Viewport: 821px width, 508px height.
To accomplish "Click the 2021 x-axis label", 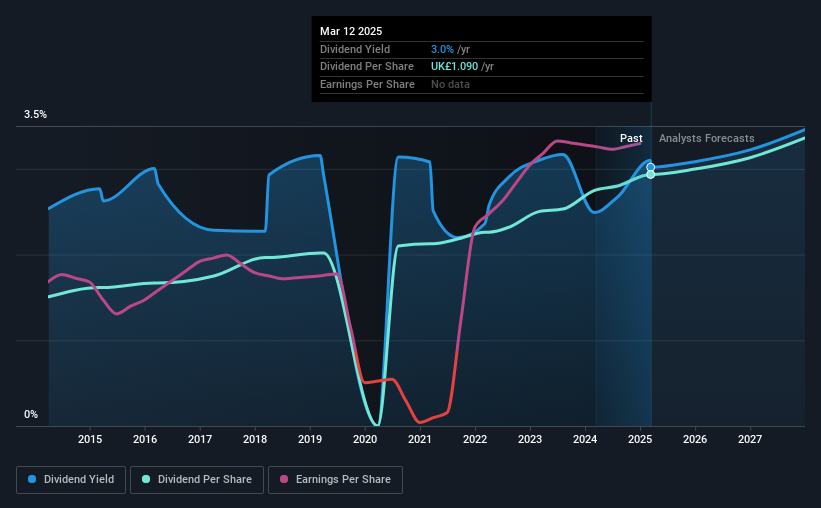I will pos(420,439).
